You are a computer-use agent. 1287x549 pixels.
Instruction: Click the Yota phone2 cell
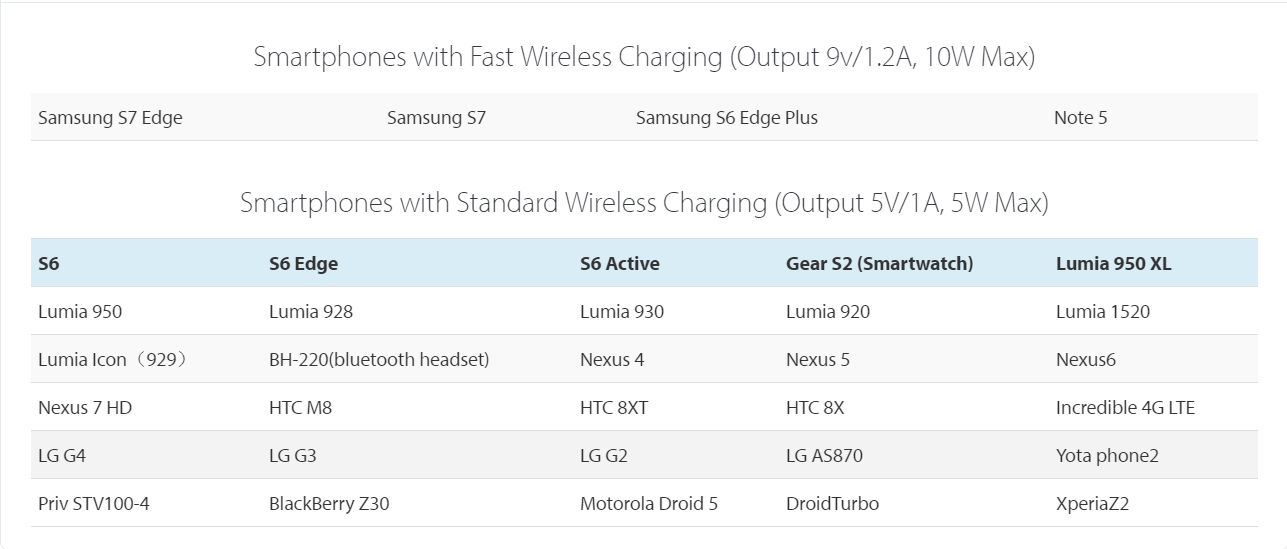coord(1106,456)
